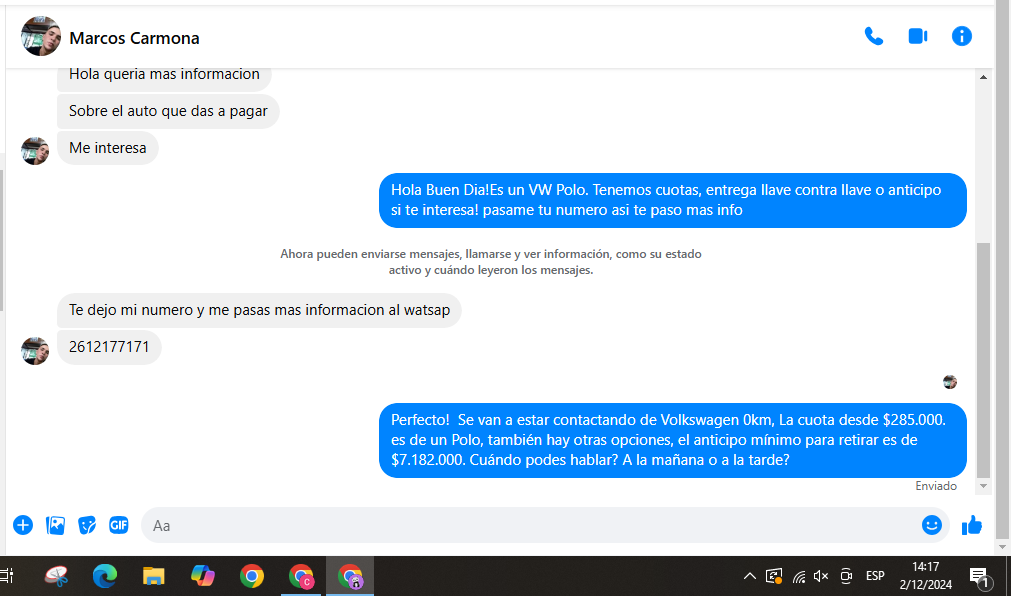Open Microsoft Edge from taskbar
The height and width of the screenshot is (596, 1011).
click(104, 575)
